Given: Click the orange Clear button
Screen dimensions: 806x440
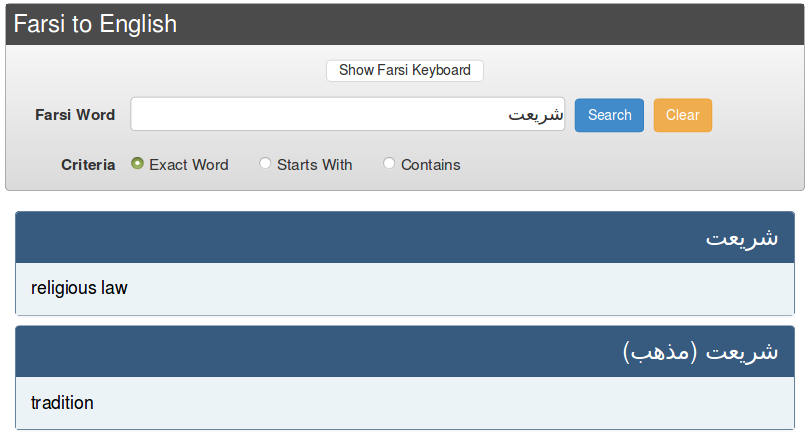Looking at the screenshot, I should (x=682, y=115).
